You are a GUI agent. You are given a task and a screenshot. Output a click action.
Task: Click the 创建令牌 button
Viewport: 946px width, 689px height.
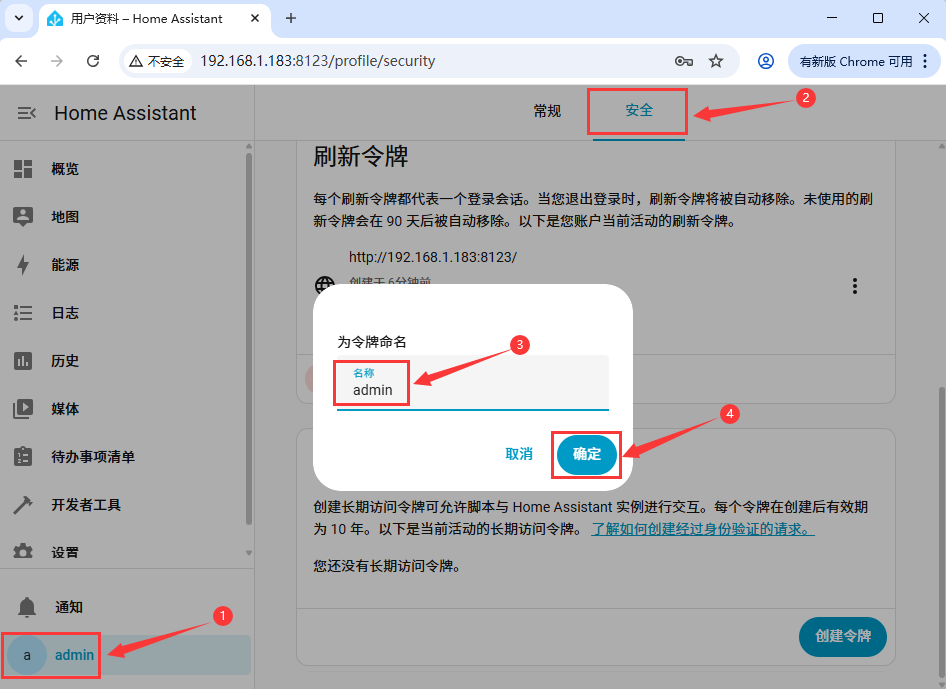click(x=843, y=636)
